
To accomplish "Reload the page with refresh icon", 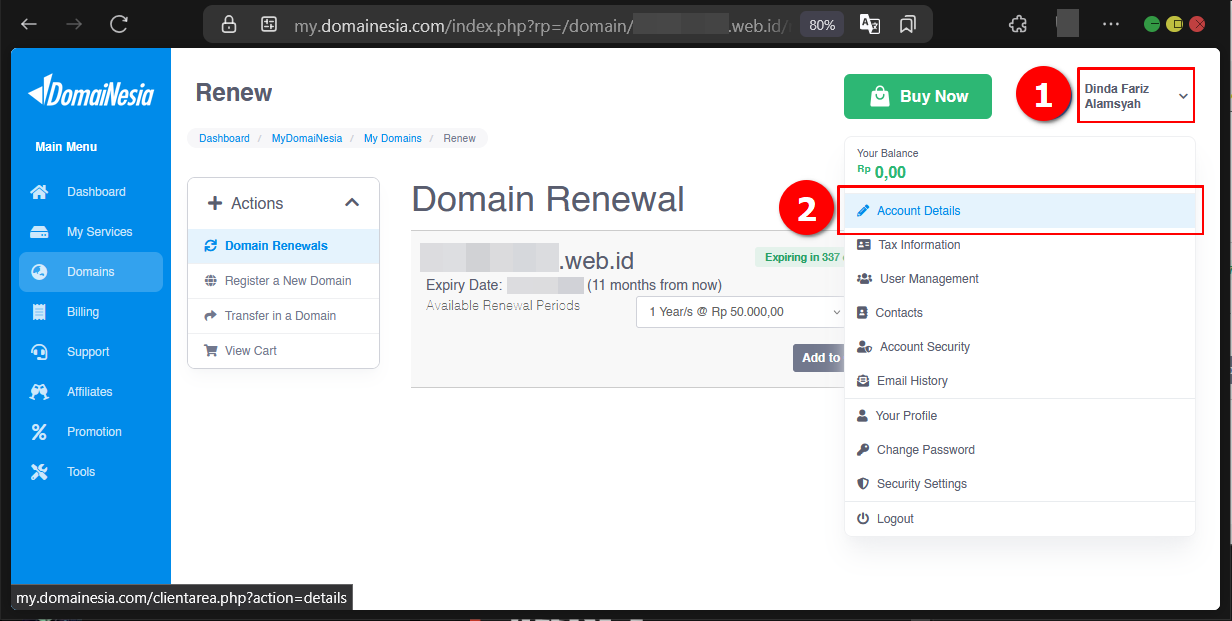I will click(x=119, y=24).
